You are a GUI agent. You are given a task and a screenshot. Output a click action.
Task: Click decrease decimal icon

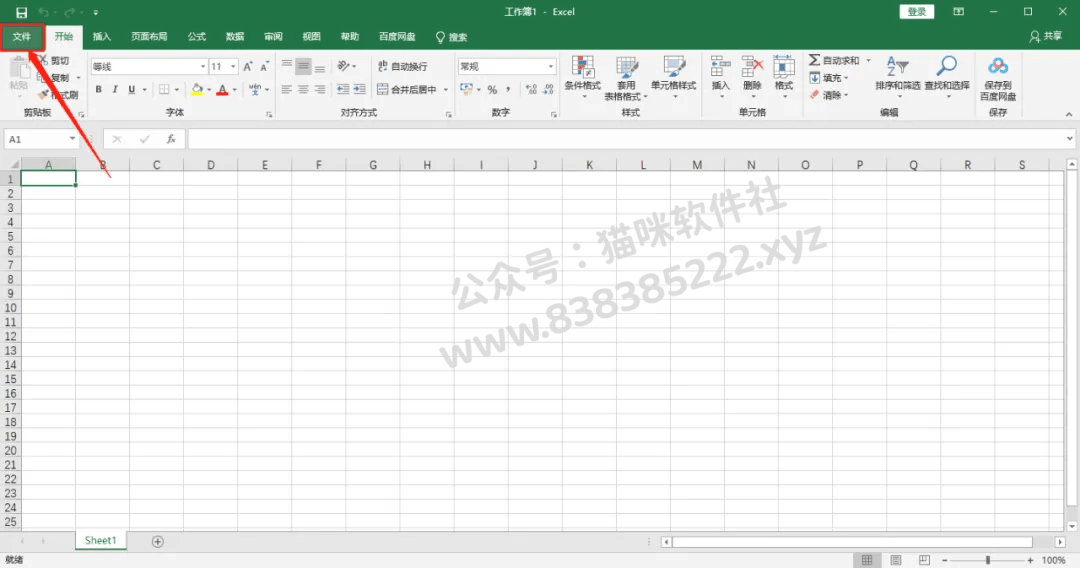pos(548,90)
